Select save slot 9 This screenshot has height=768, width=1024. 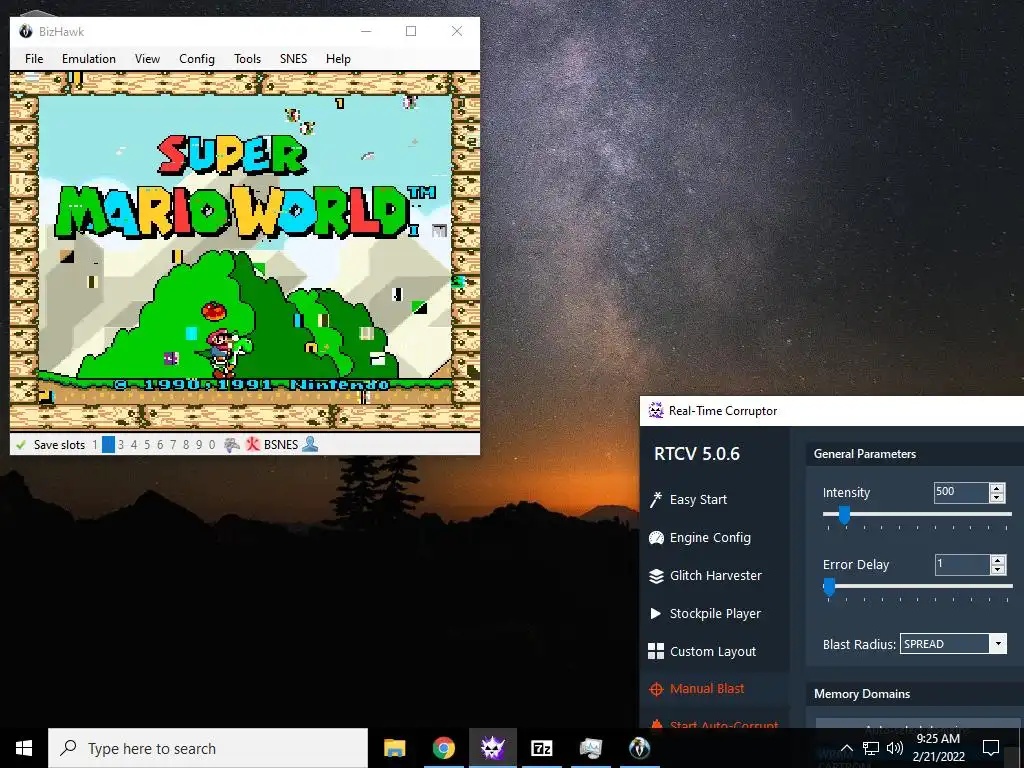199,445
